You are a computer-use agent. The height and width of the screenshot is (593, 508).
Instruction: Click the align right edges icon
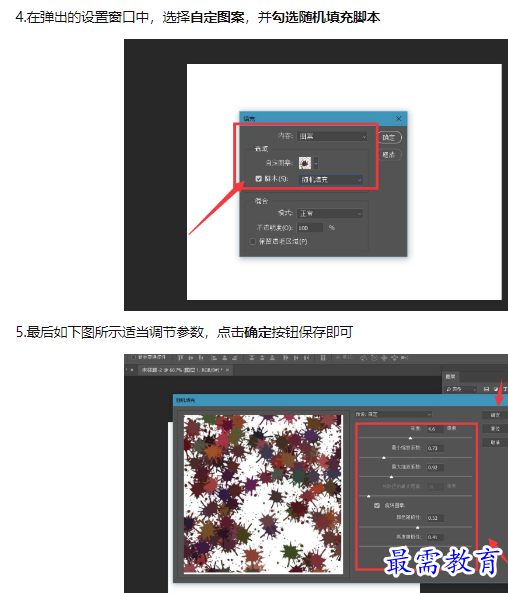[235, 357]
